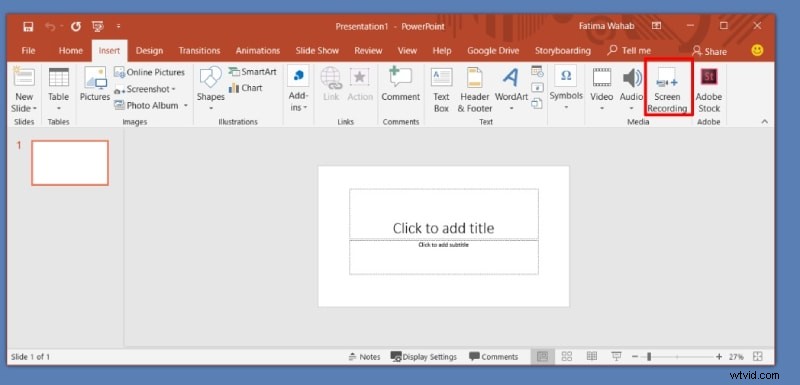Open zoom dialog via the 27% label
Screen dimensions: 800x385
pyautogui.click(x=736, y=357)
